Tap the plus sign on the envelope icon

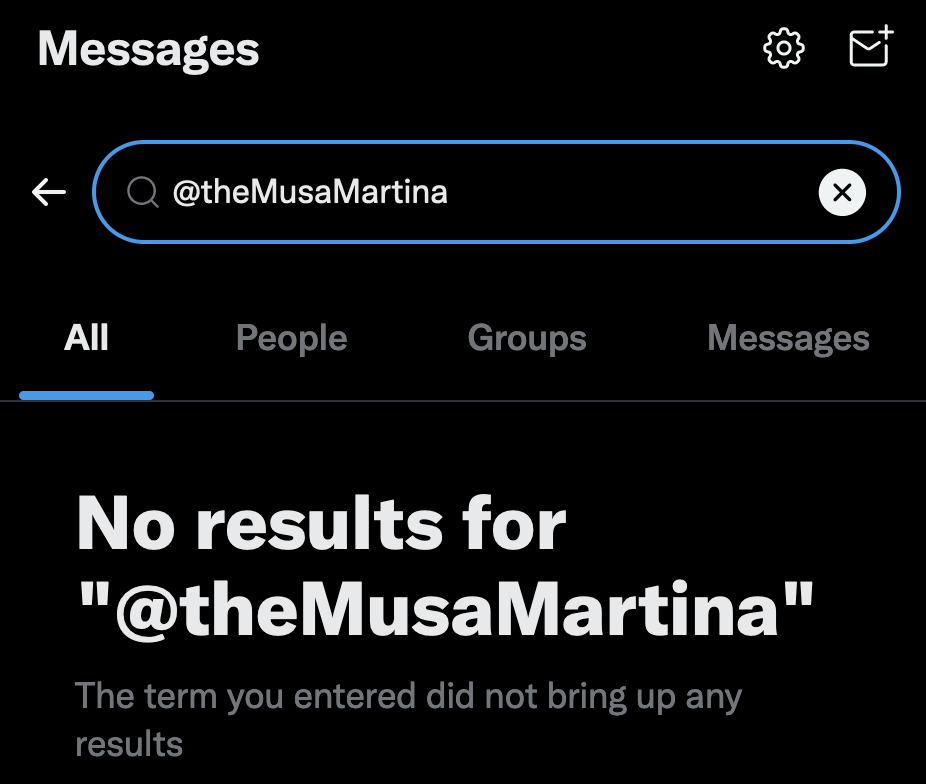click(885, 34)
